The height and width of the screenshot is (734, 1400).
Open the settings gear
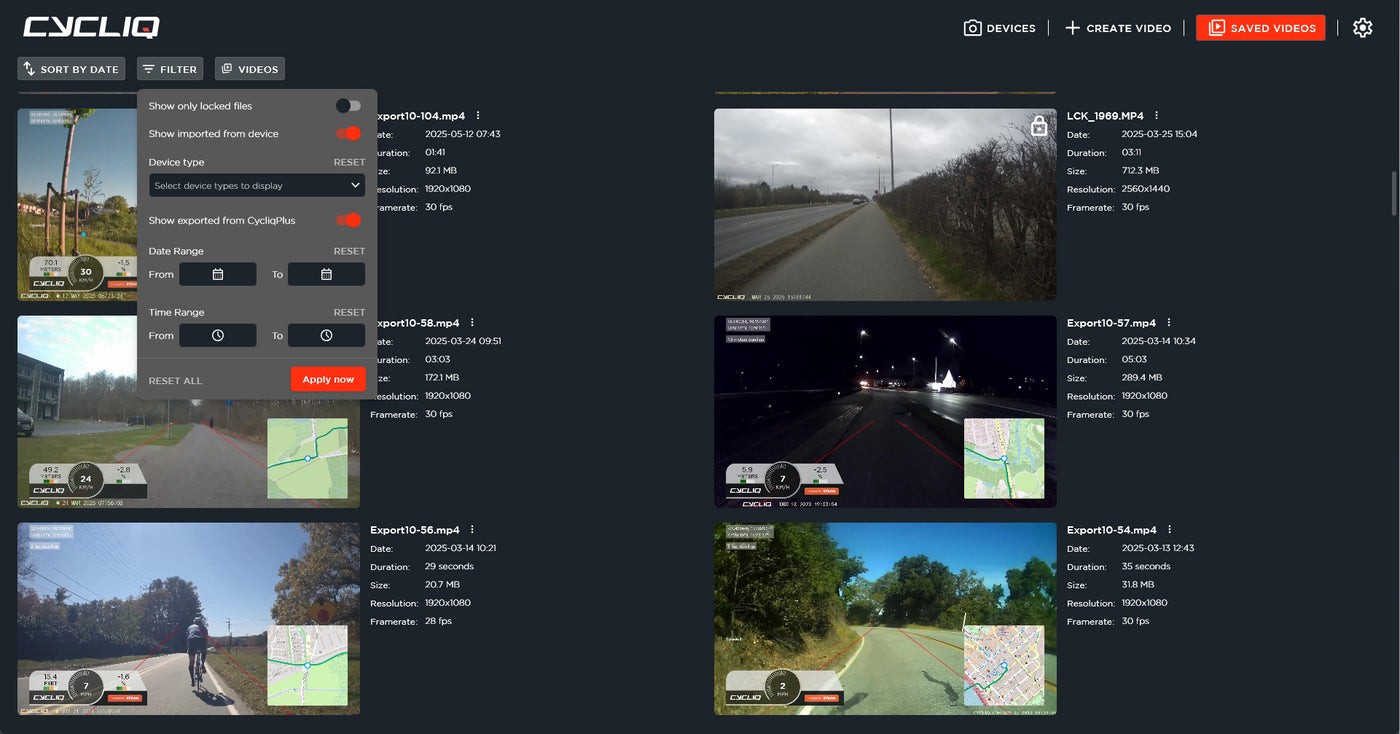click(x=1363, y=27)
